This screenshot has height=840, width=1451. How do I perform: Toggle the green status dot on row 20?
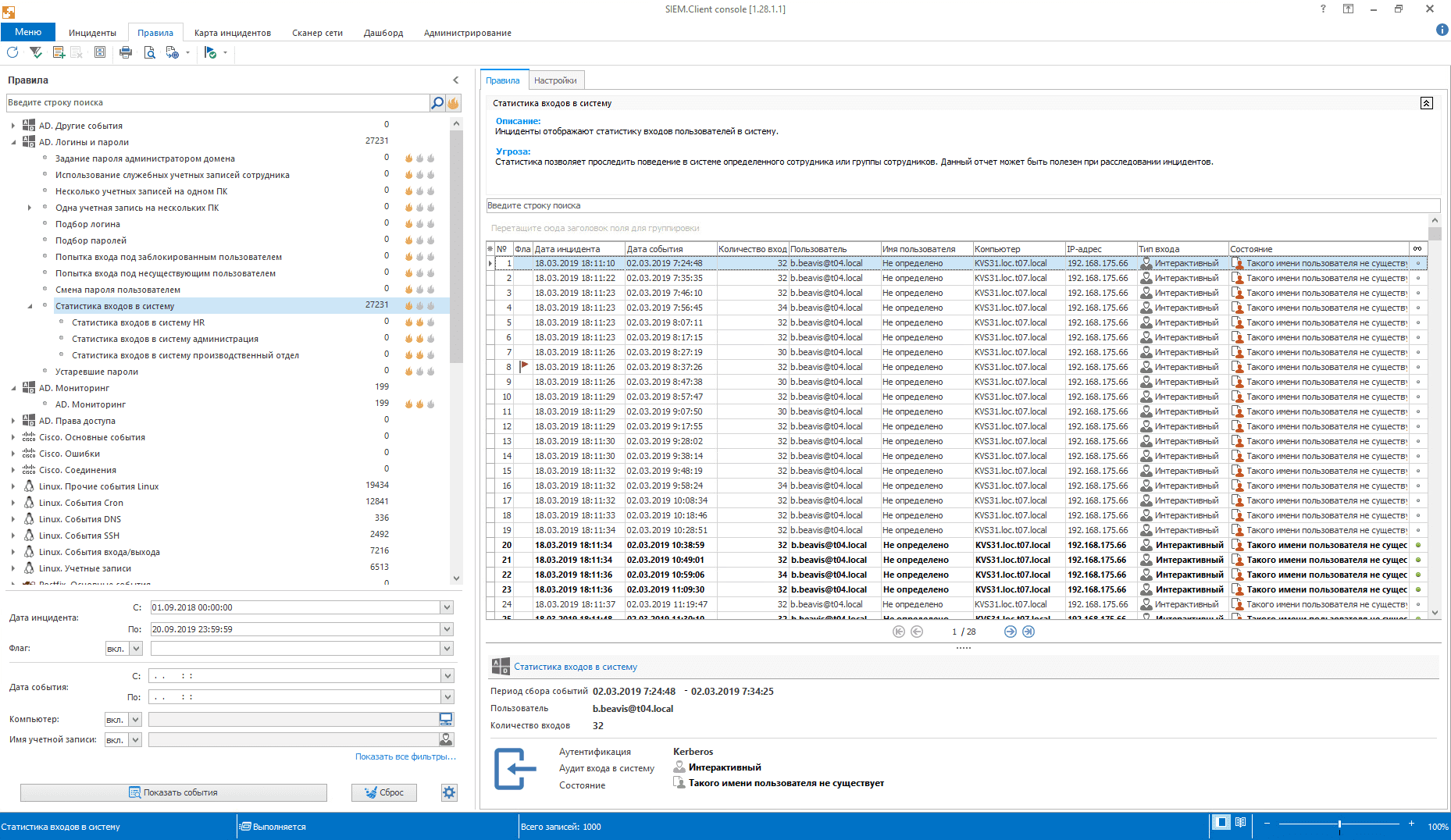(1417, 545)
